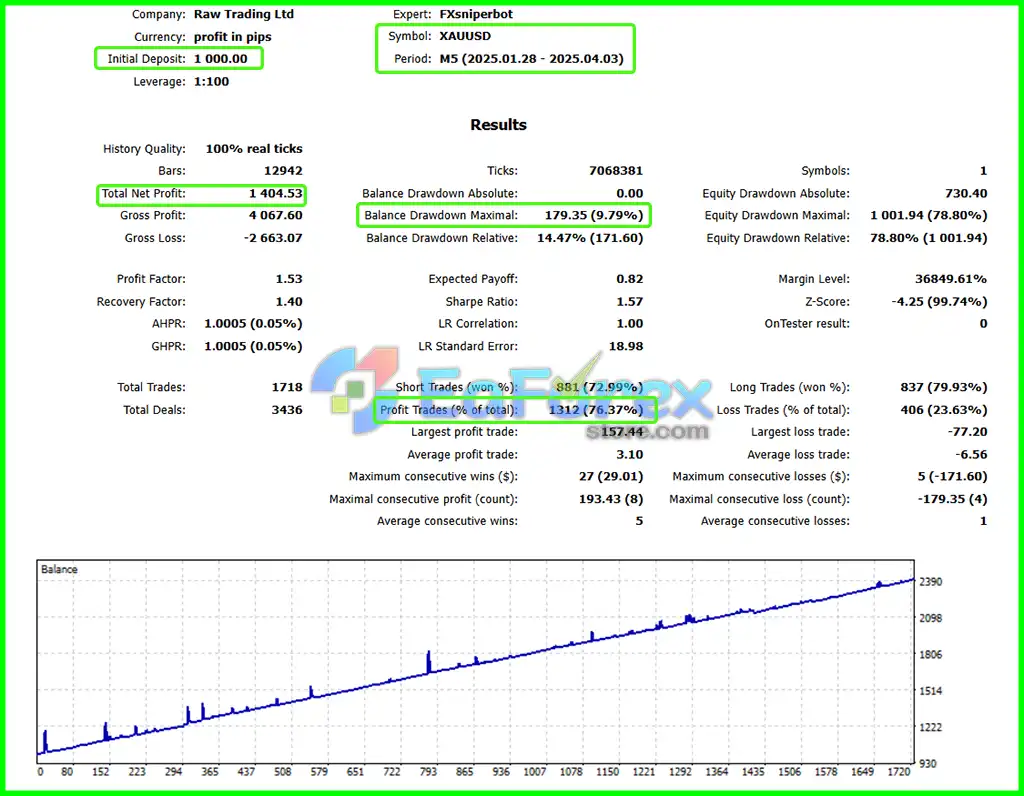Click the Largest loss trade value -77.20
Viewport: 1024px width, 796px height.
pos(967,432)
